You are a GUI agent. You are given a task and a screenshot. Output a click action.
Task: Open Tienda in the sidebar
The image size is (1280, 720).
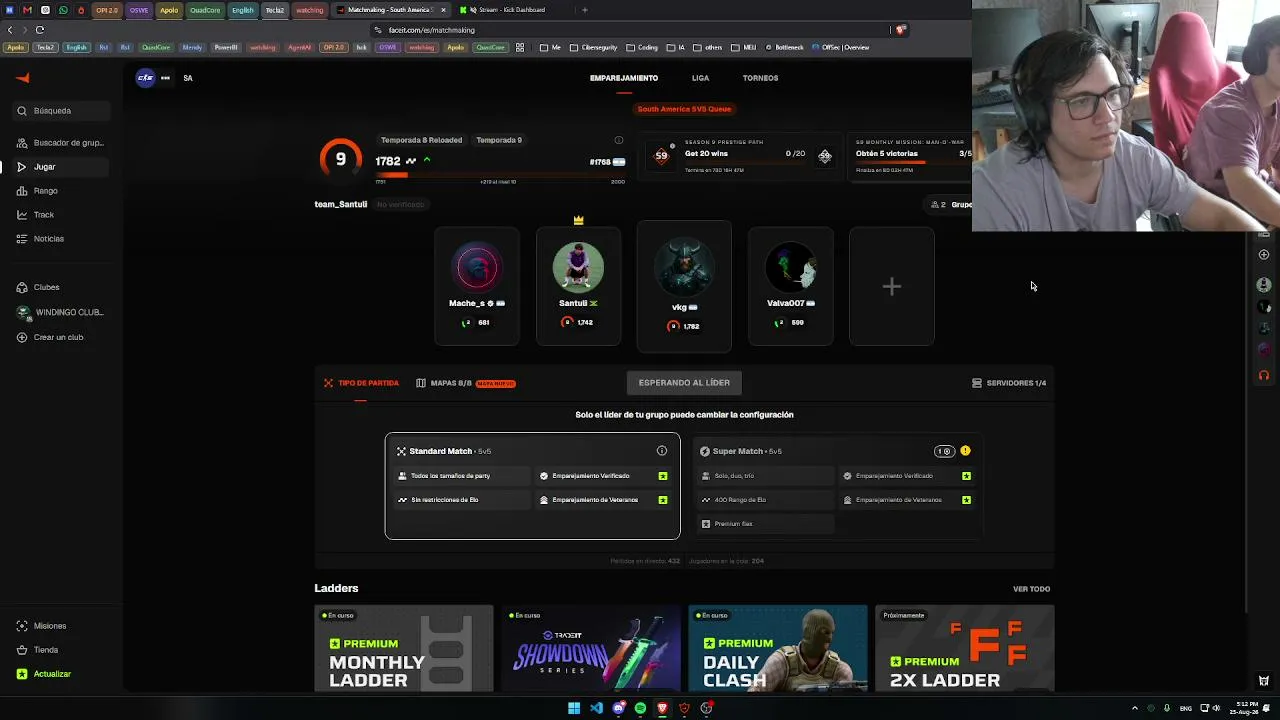click(60, 650)
